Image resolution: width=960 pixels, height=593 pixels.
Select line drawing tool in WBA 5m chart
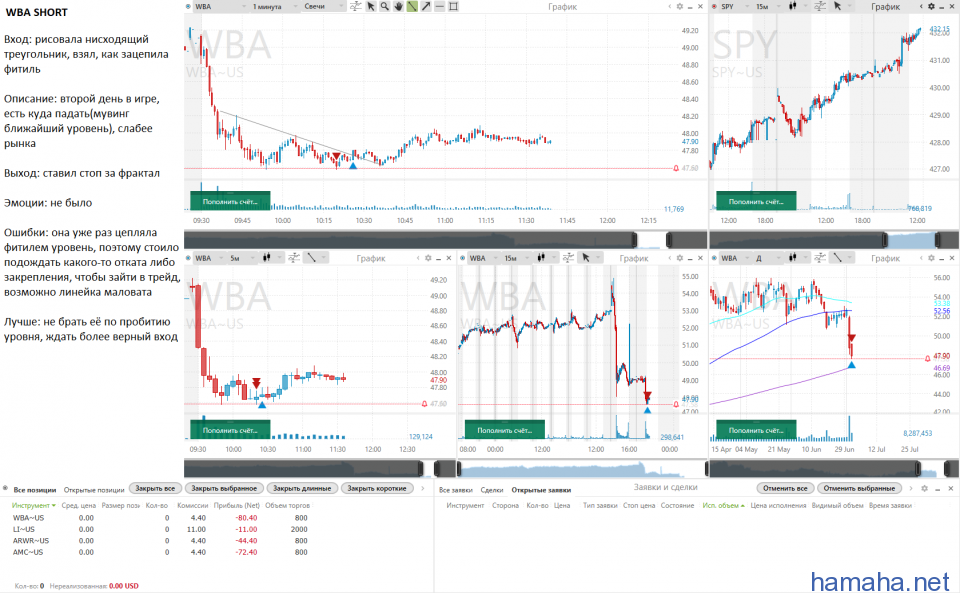(x=312, y=258)
